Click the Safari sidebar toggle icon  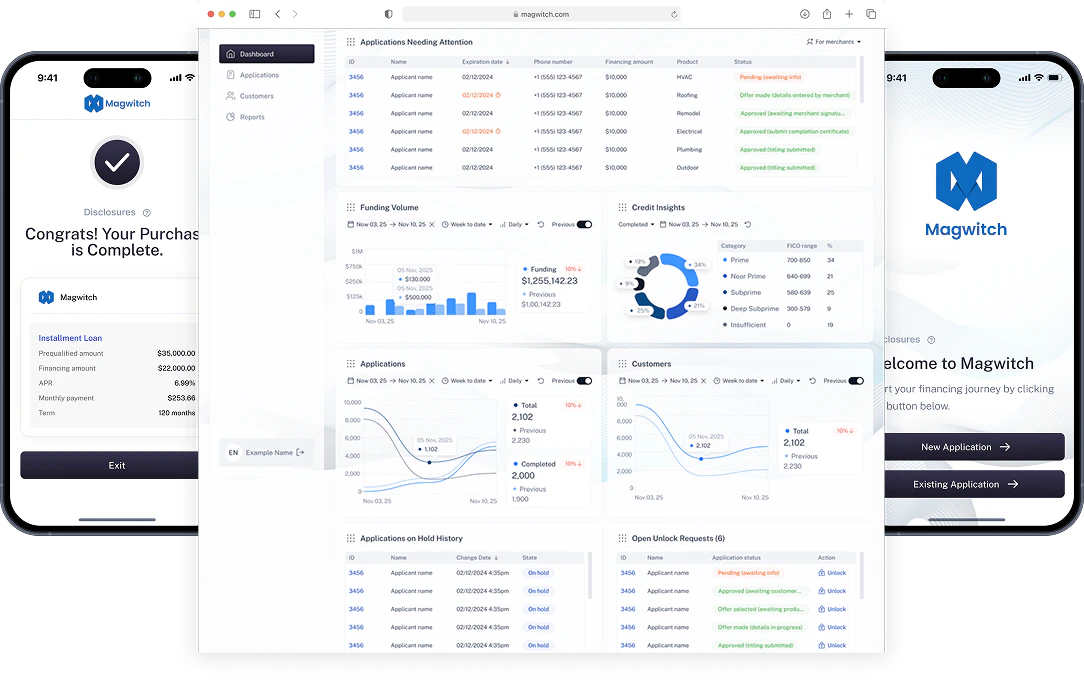255,14
